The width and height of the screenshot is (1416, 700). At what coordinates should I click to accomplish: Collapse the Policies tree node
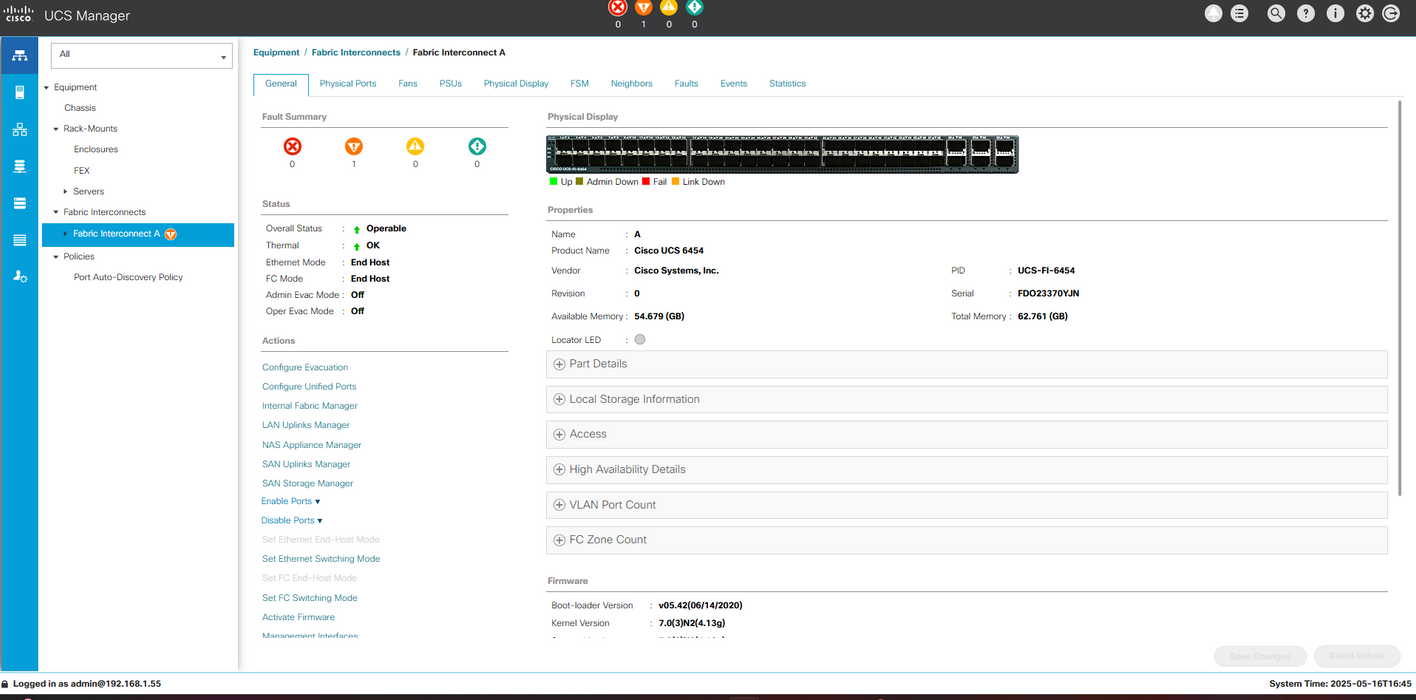pyautogui.click(x=56, y=257)
